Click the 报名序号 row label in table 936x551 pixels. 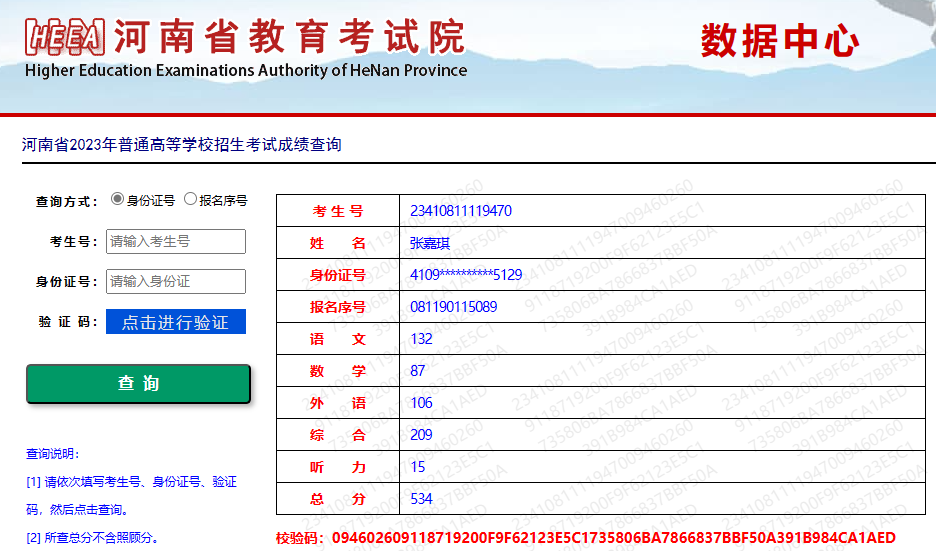pos(338,307)
